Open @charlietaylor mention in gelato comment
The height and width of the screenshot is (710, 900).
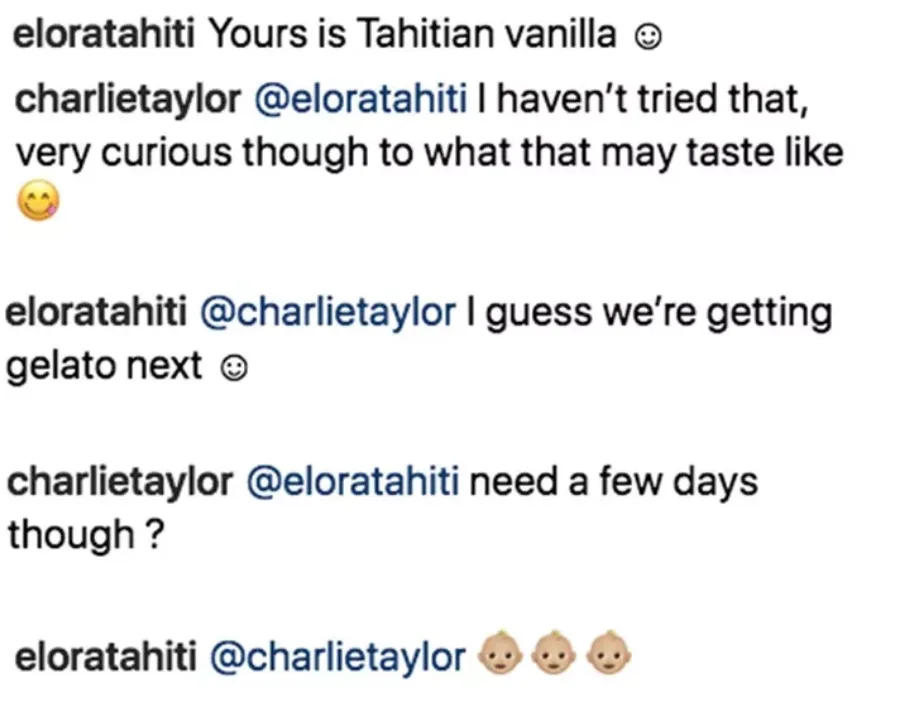click(328, 313)
